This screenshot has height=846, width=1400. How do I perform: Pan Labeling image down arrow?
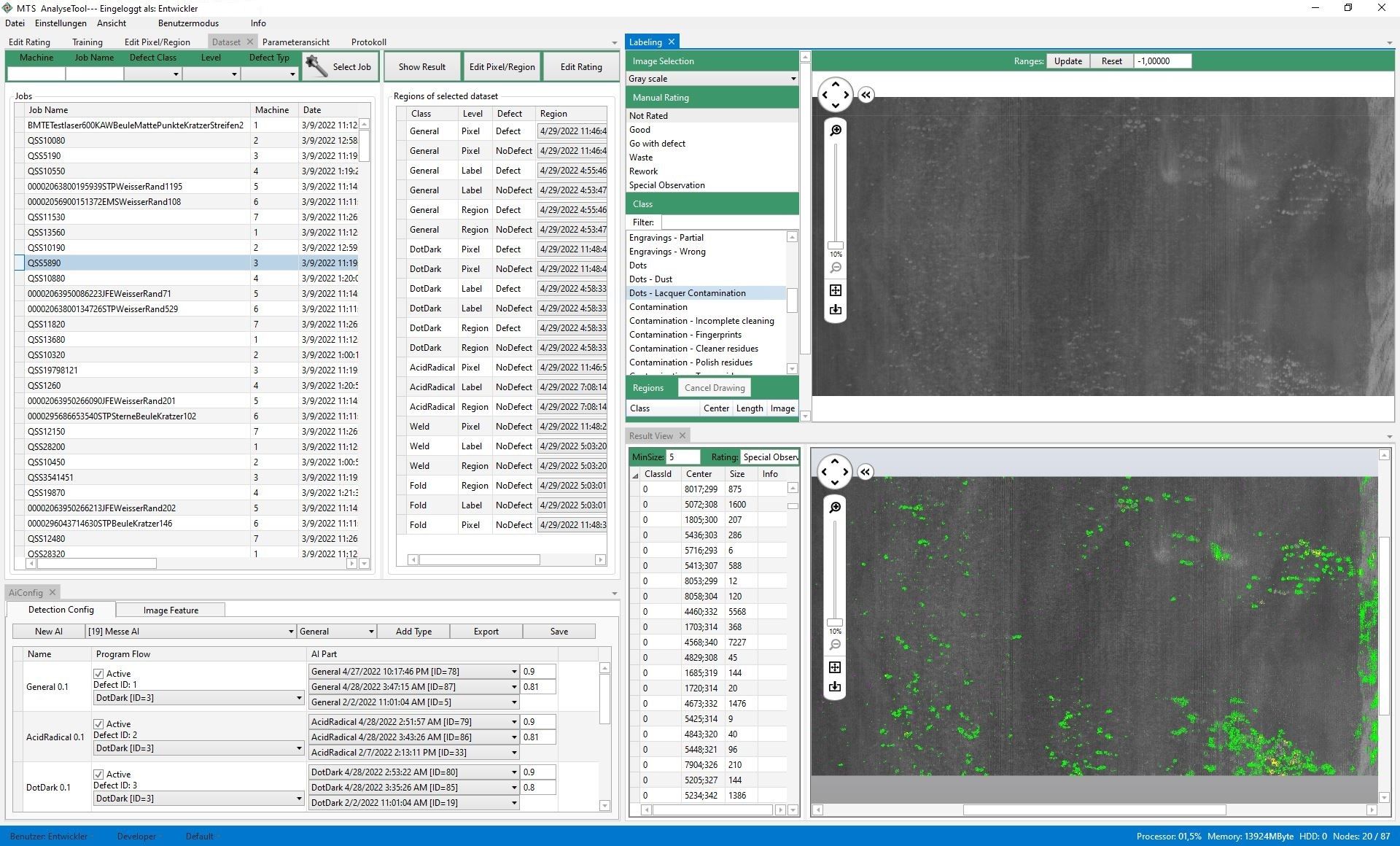click(x=836, y=106)
